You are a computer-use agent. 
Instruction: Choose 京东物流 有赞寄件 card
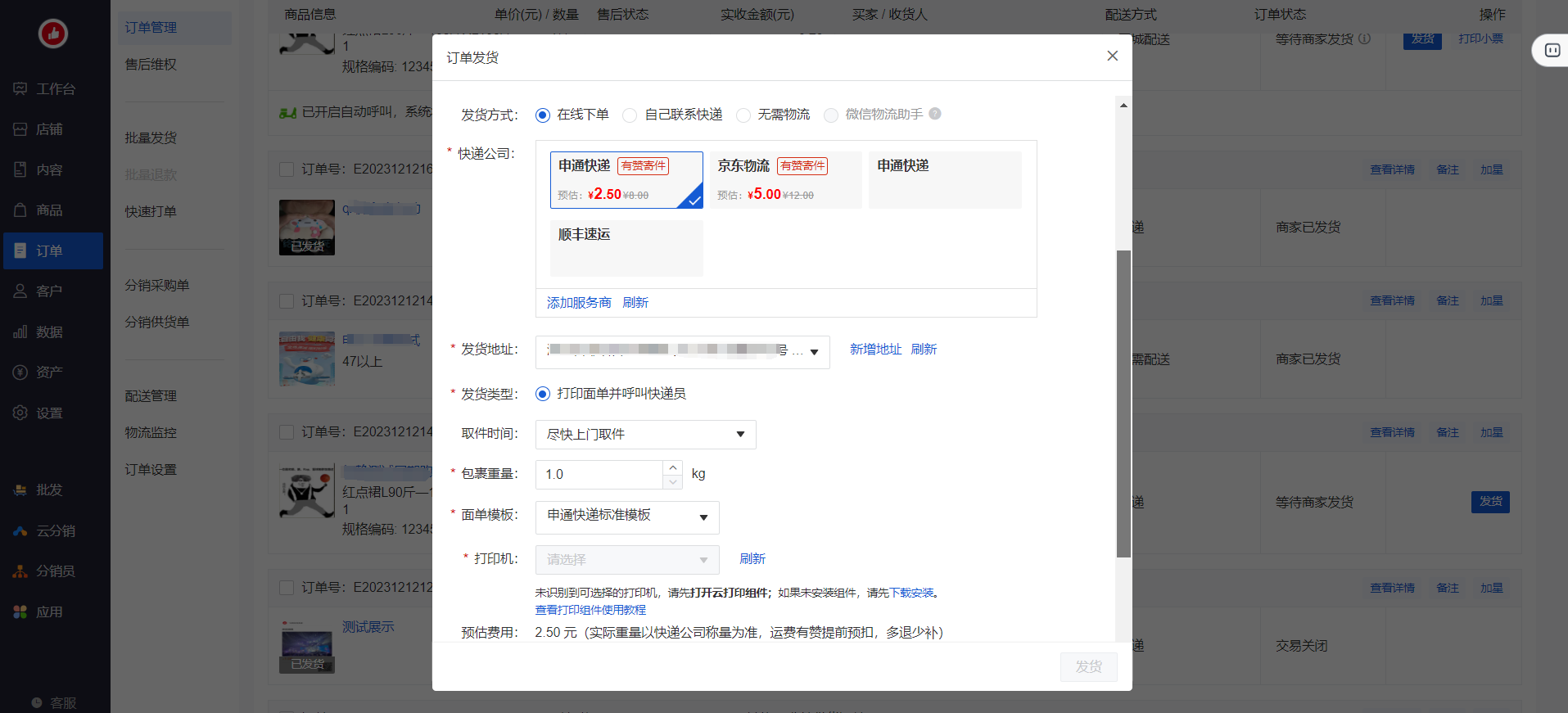pyautogui.click(x=785, y=179)
